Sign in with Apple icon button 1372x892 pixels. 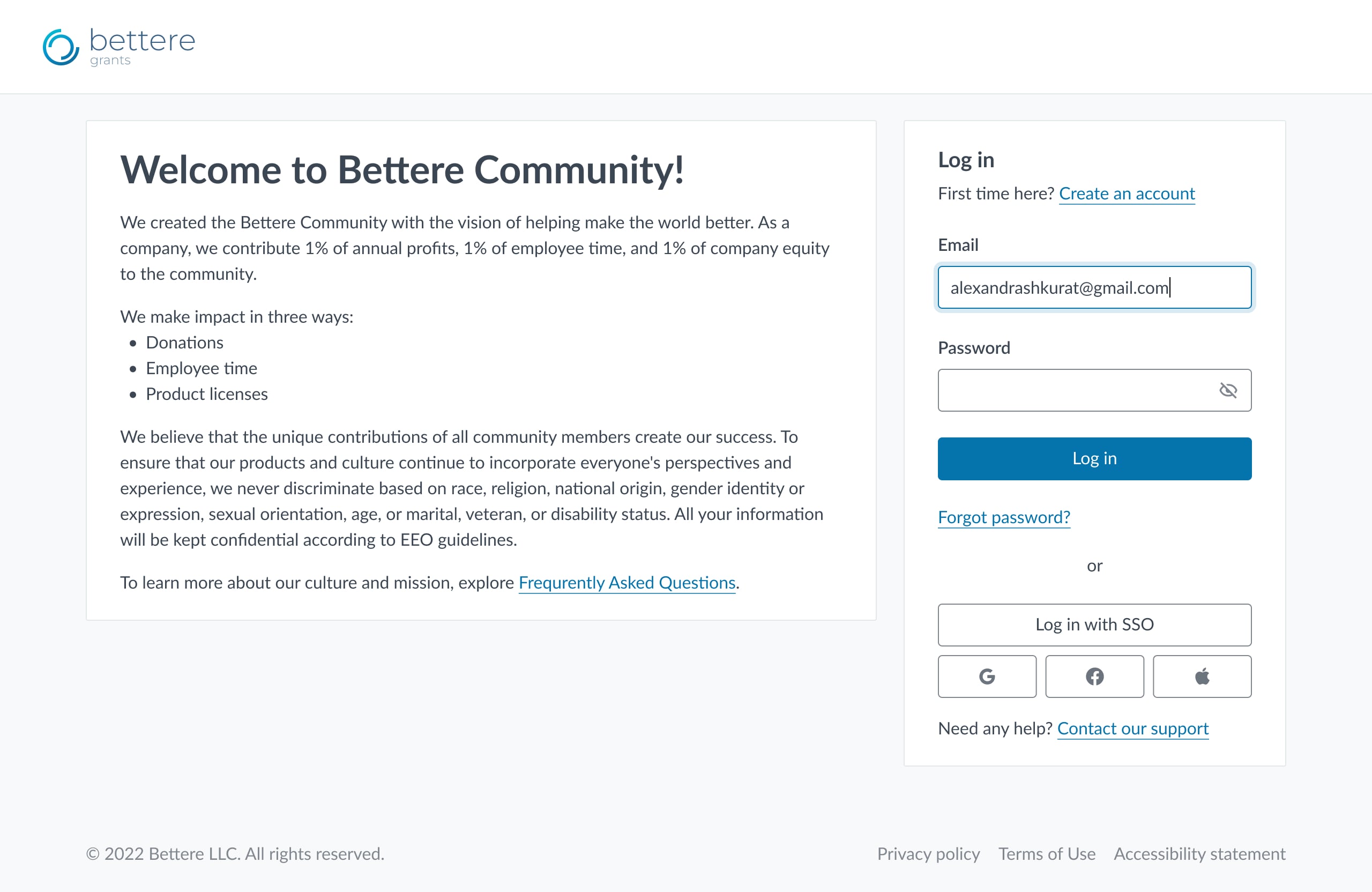[1202, 677]
